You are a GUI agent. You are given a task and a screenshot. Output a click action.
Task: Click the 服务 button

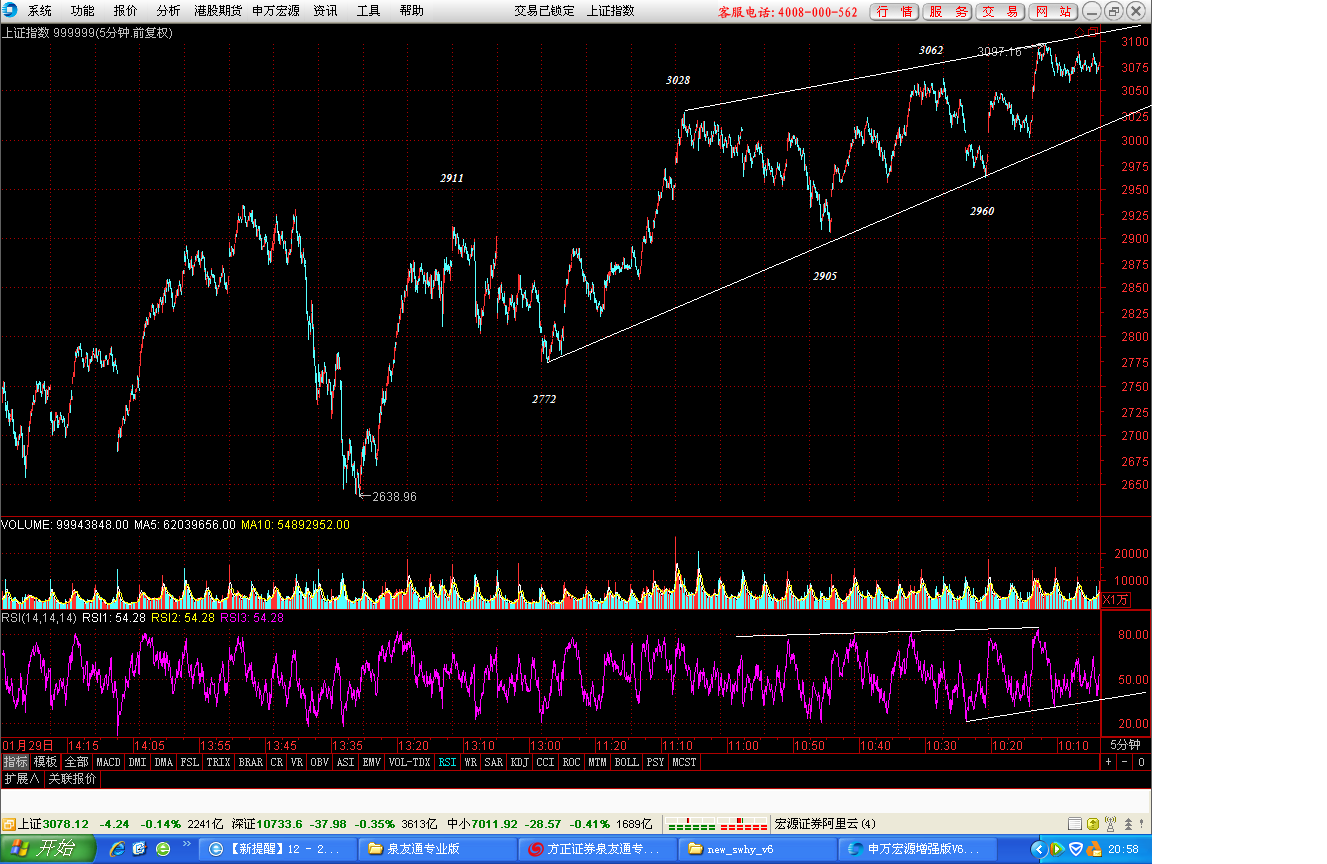point(947,12)
